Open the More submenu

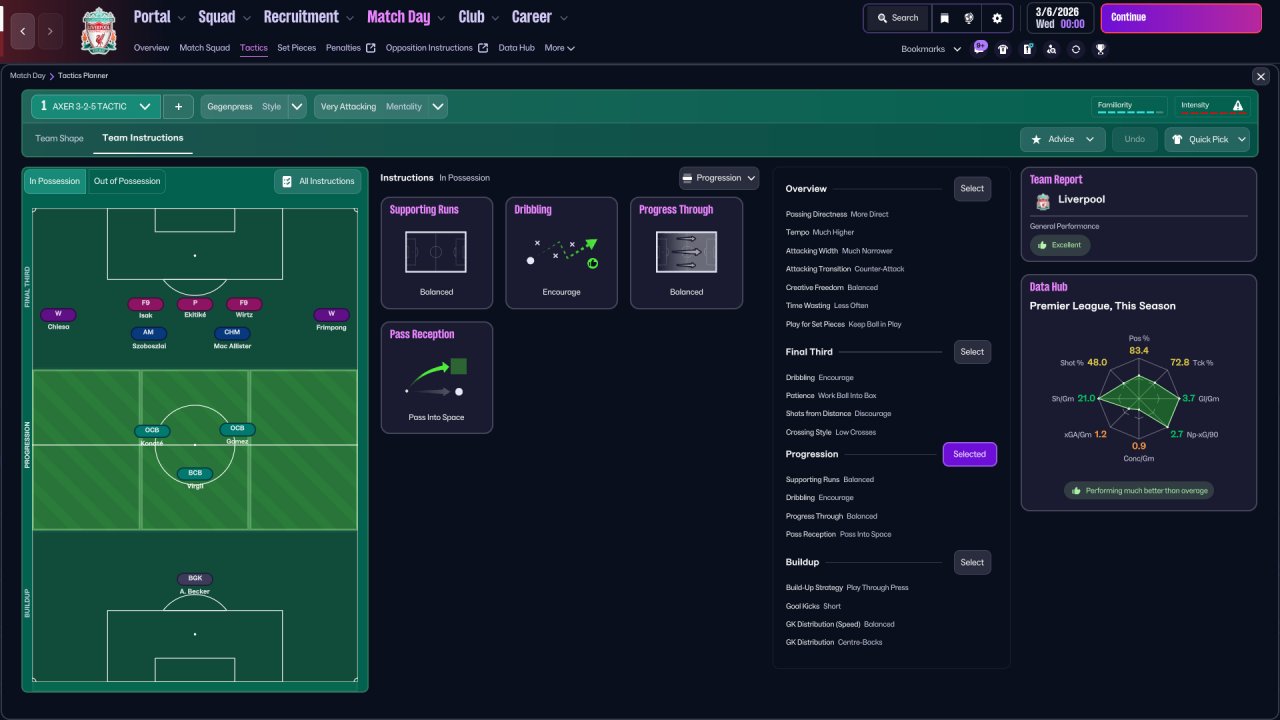pyautogui.click(x=559, y=48)
